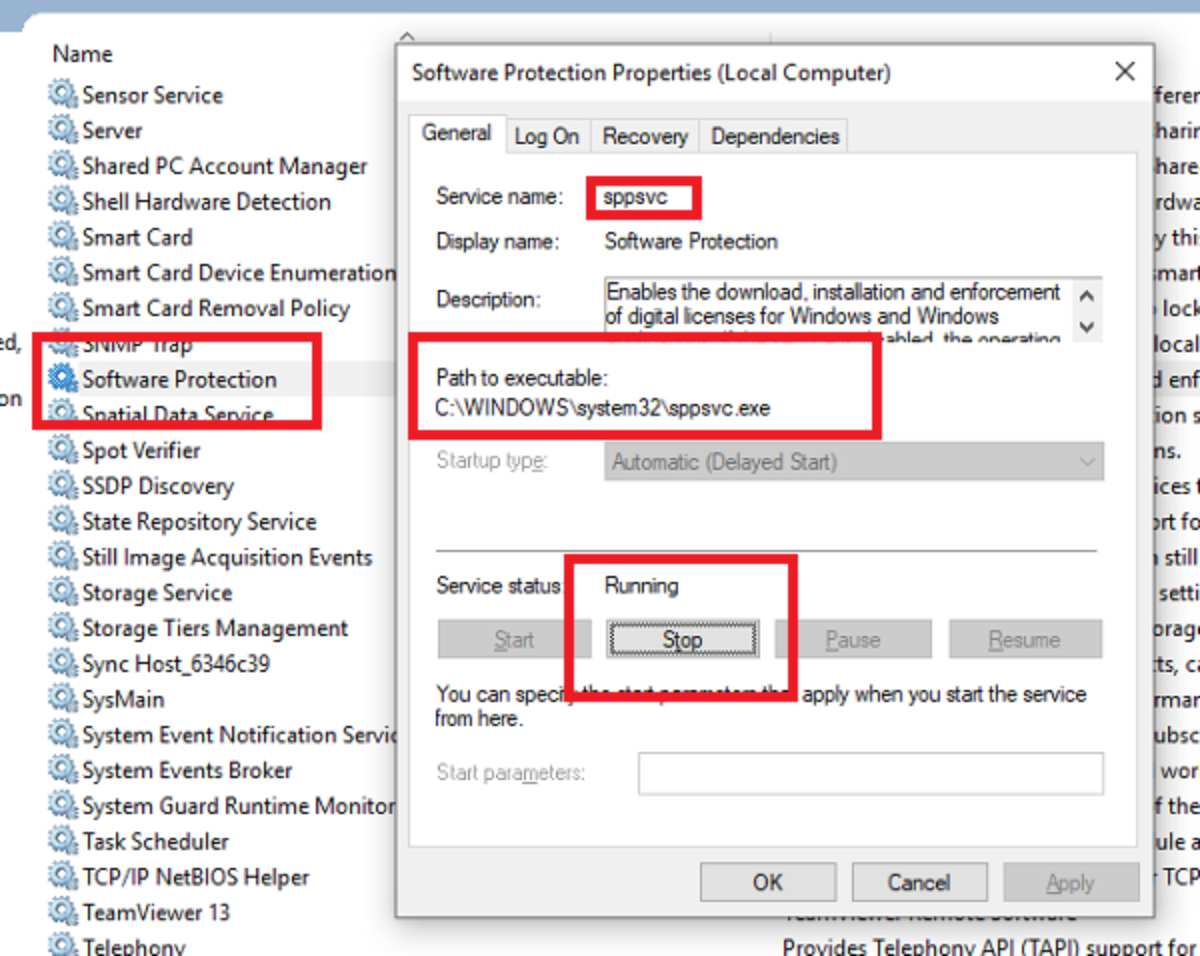Open the Startup type dropdown
The width and height of the screenshot is (1200, 956).
[x=853, y=462]
